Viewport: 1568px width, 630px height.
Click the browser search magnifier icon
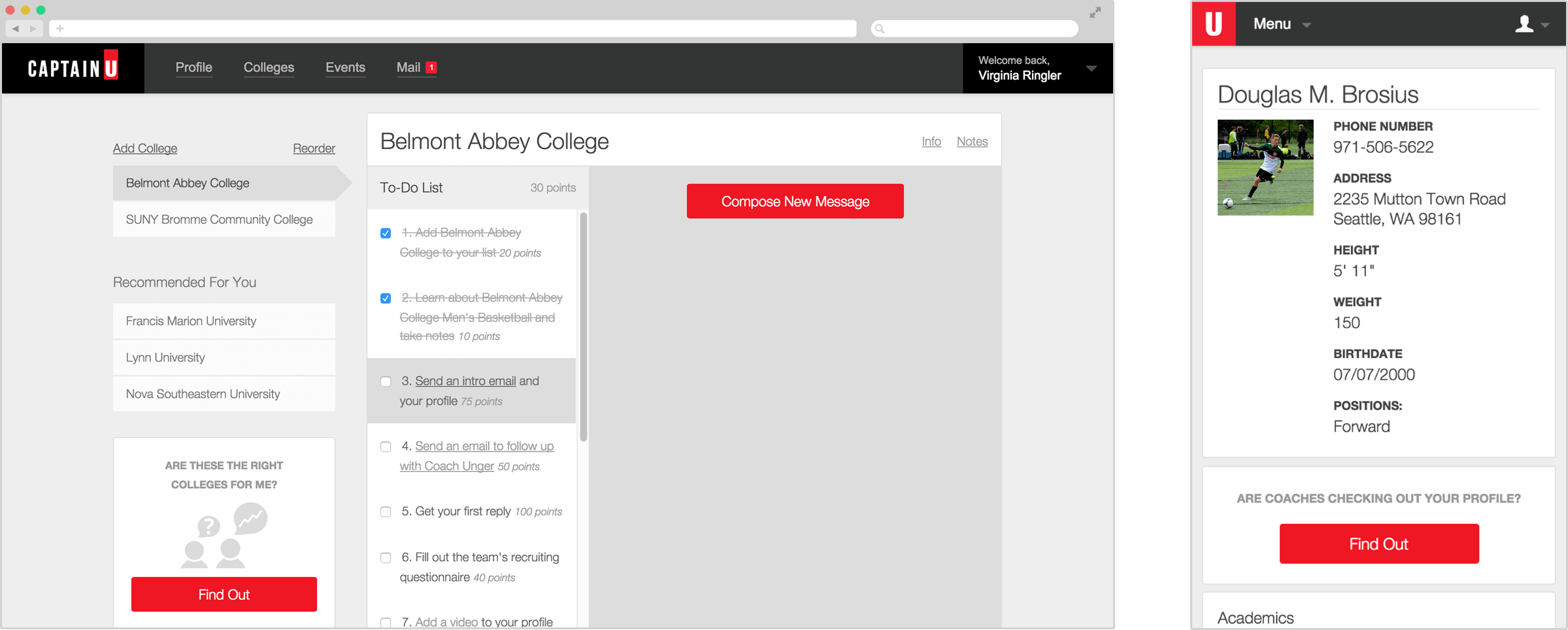(x=880, y=29)
